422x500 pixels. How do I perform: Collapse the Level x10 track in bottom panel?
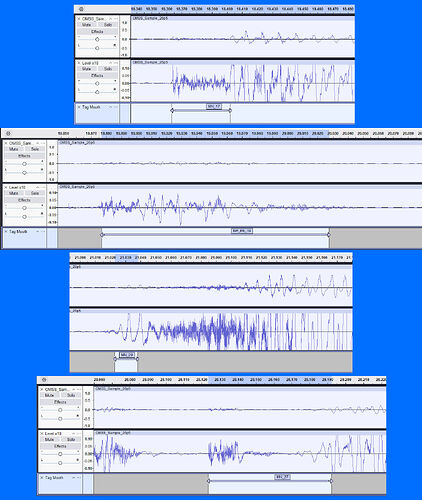click(x=74, y=433)
